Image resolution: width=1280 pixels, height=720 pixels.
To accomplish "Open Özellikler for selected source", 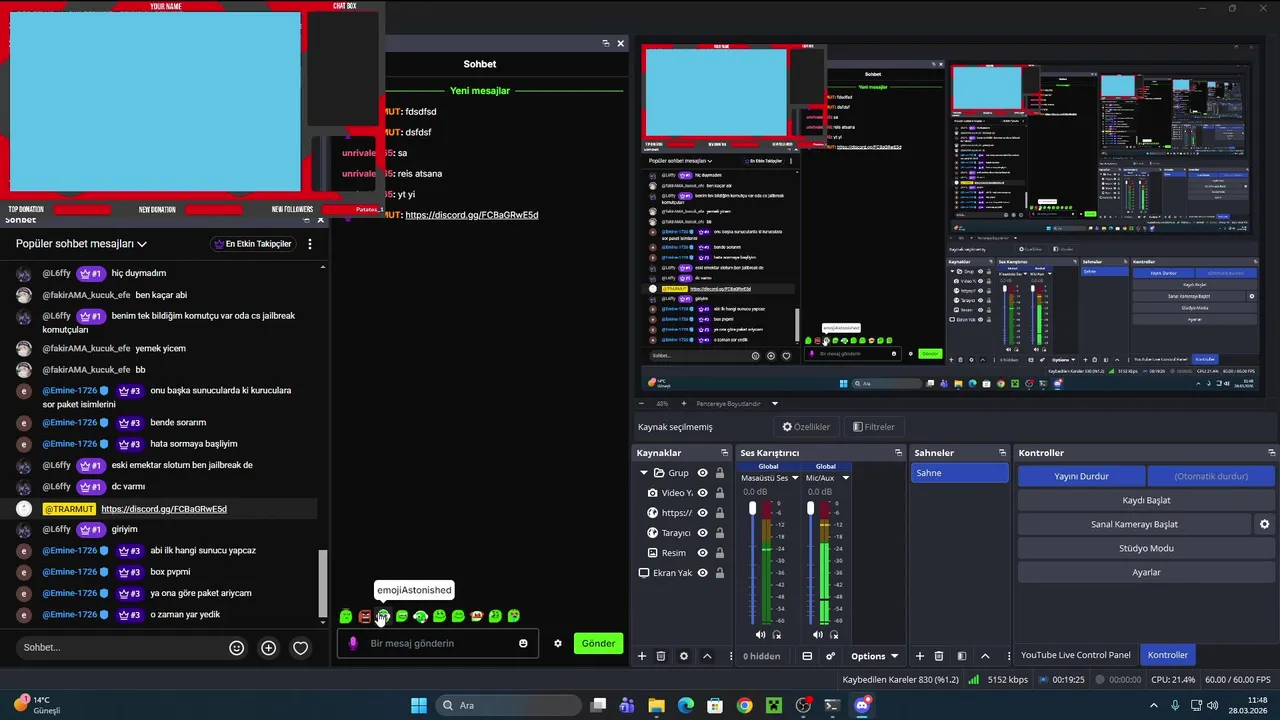I will point(806,427).
